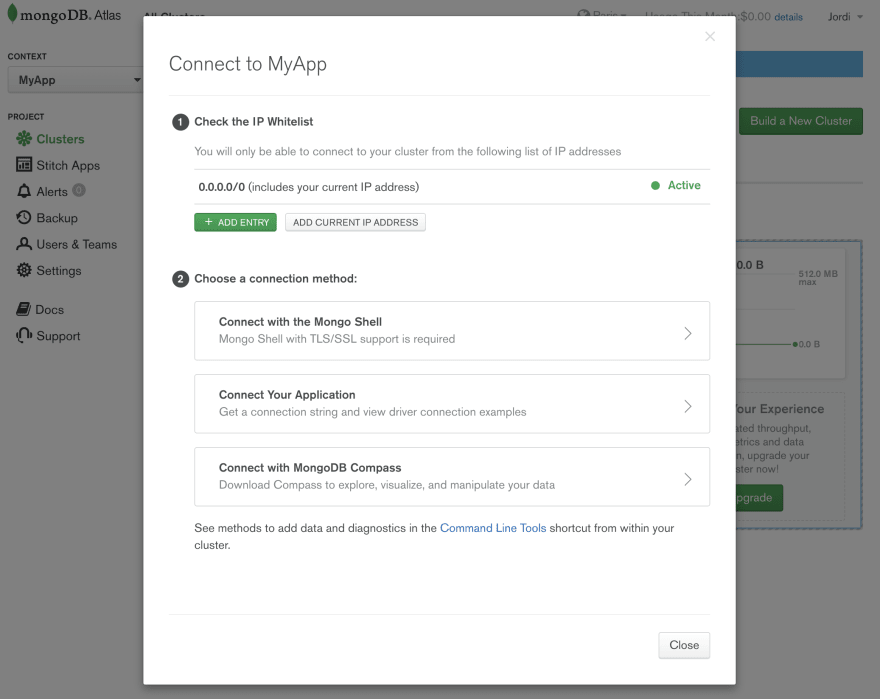880x699 pixels.
Task: Click the Alerts bell icon
Action: click(x=24, y=191)
